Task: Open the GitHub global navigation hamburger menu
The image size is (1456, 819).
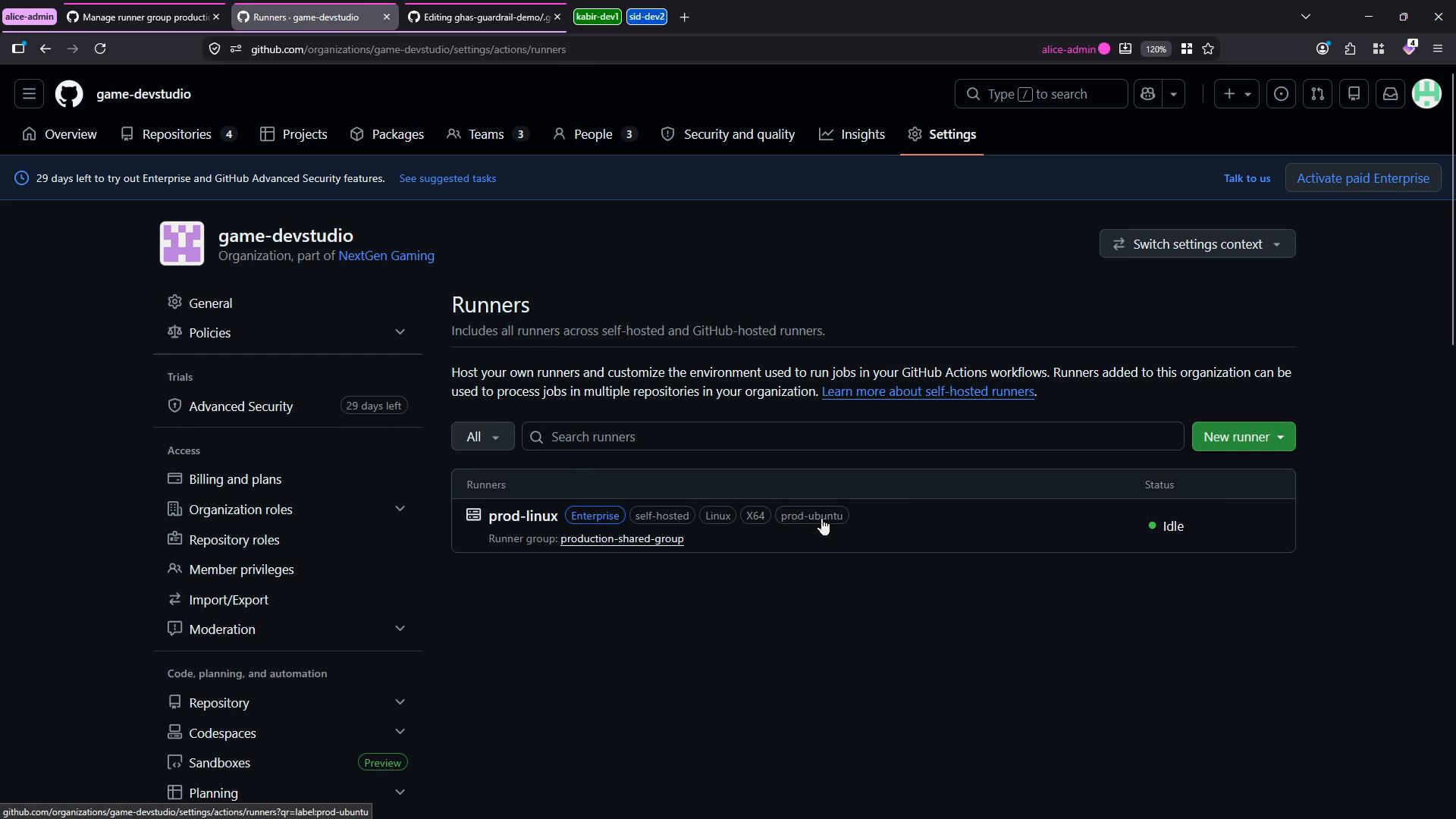Action: point(29,94)
